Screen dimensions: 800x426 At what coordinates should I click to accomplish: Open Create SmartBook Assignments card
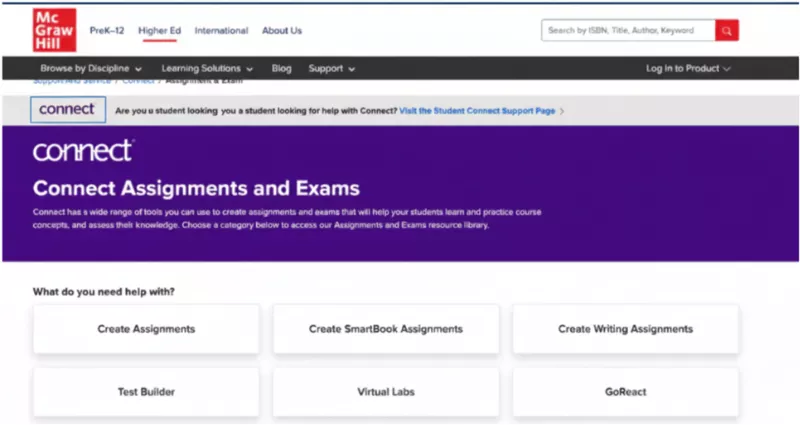pos(386,329)
